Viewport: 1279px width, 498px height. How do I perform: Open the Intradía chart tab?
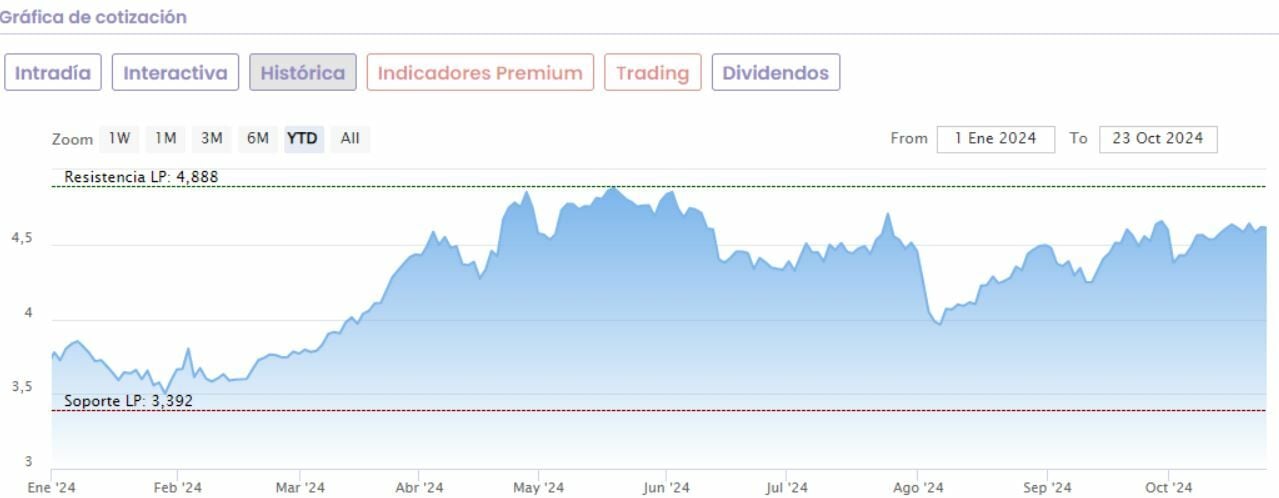pyautogui.click(x=53, y=73)
